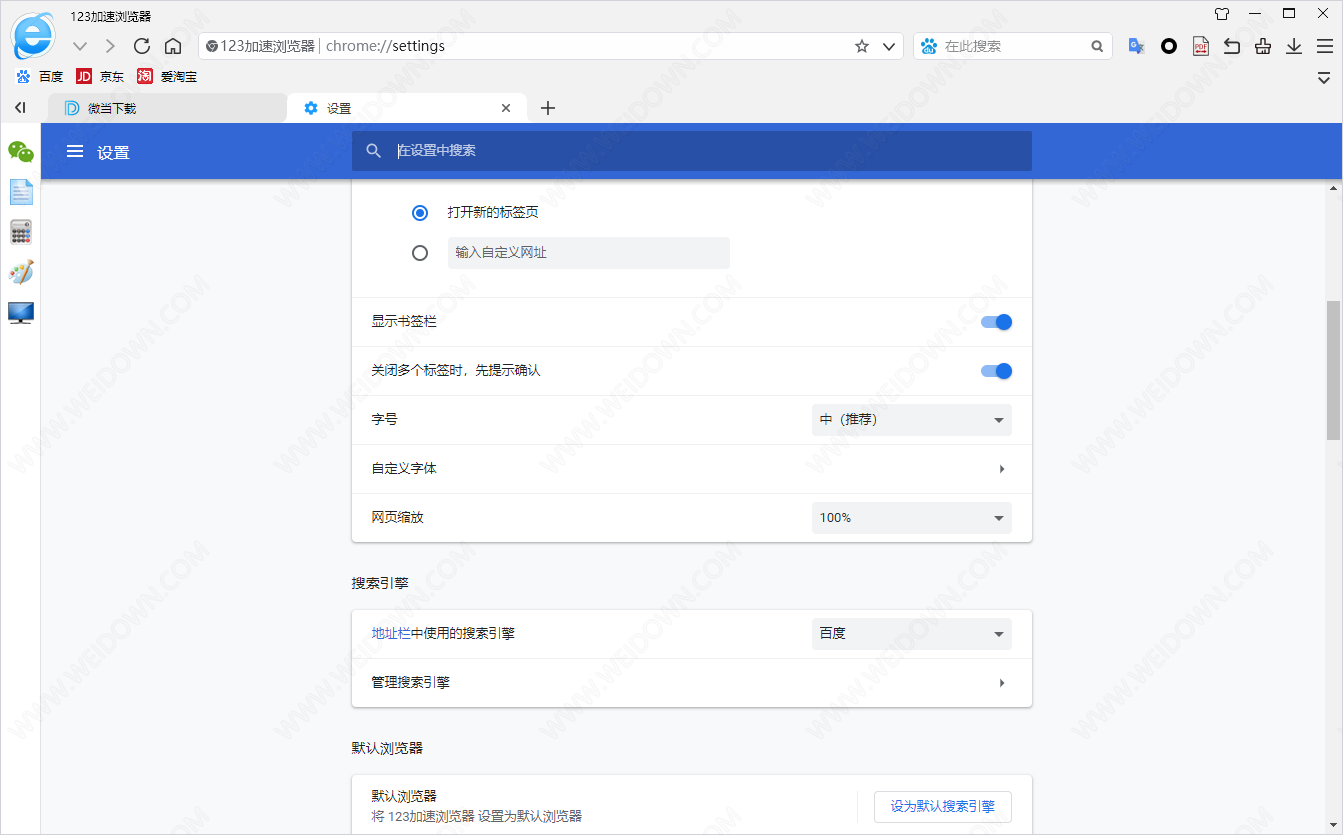Click the 地址栏 link
The width and height of the screenshot is (1343, 835).
[391, 634]
